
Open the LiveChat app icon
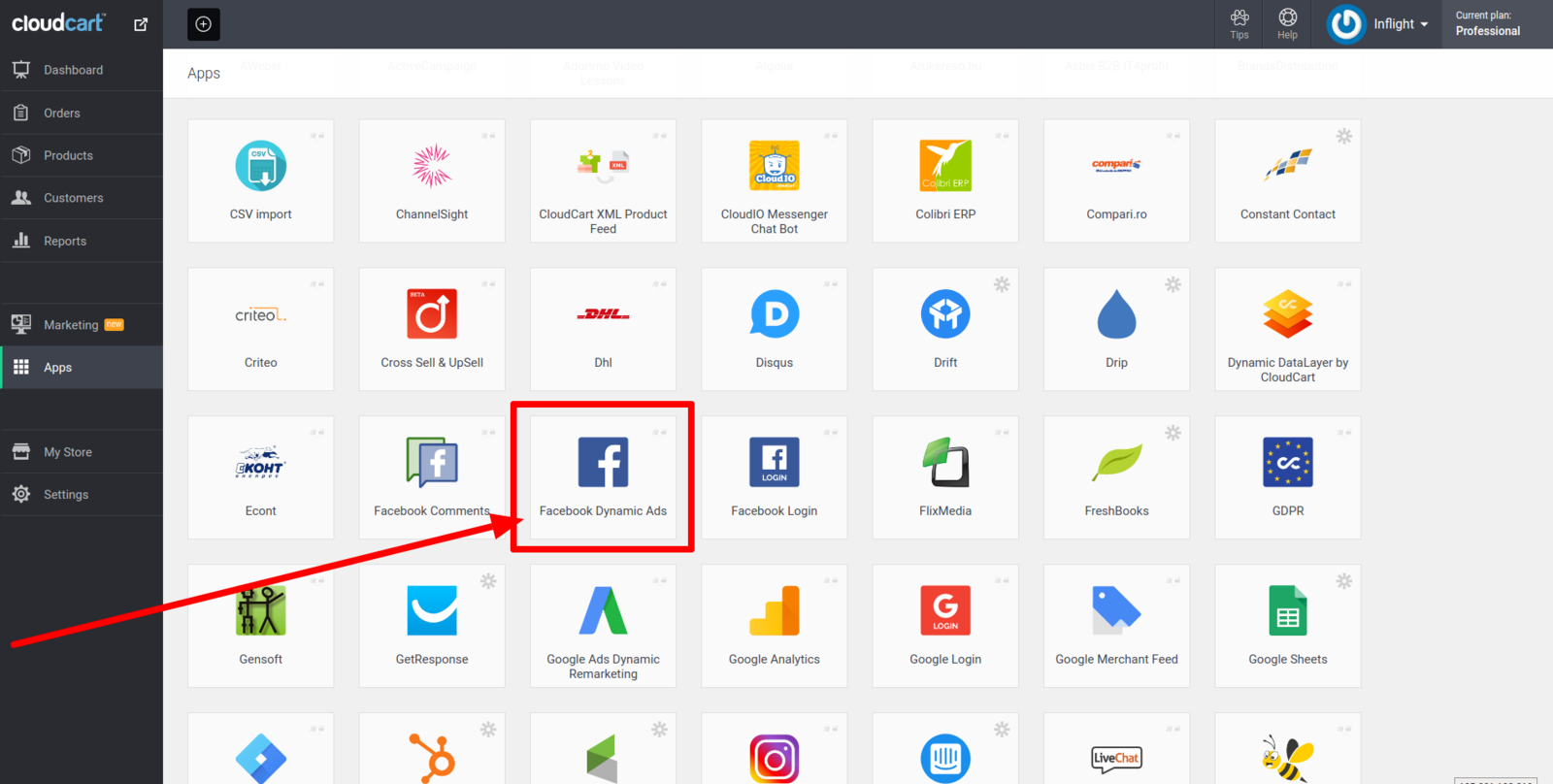coord(1117,759)
